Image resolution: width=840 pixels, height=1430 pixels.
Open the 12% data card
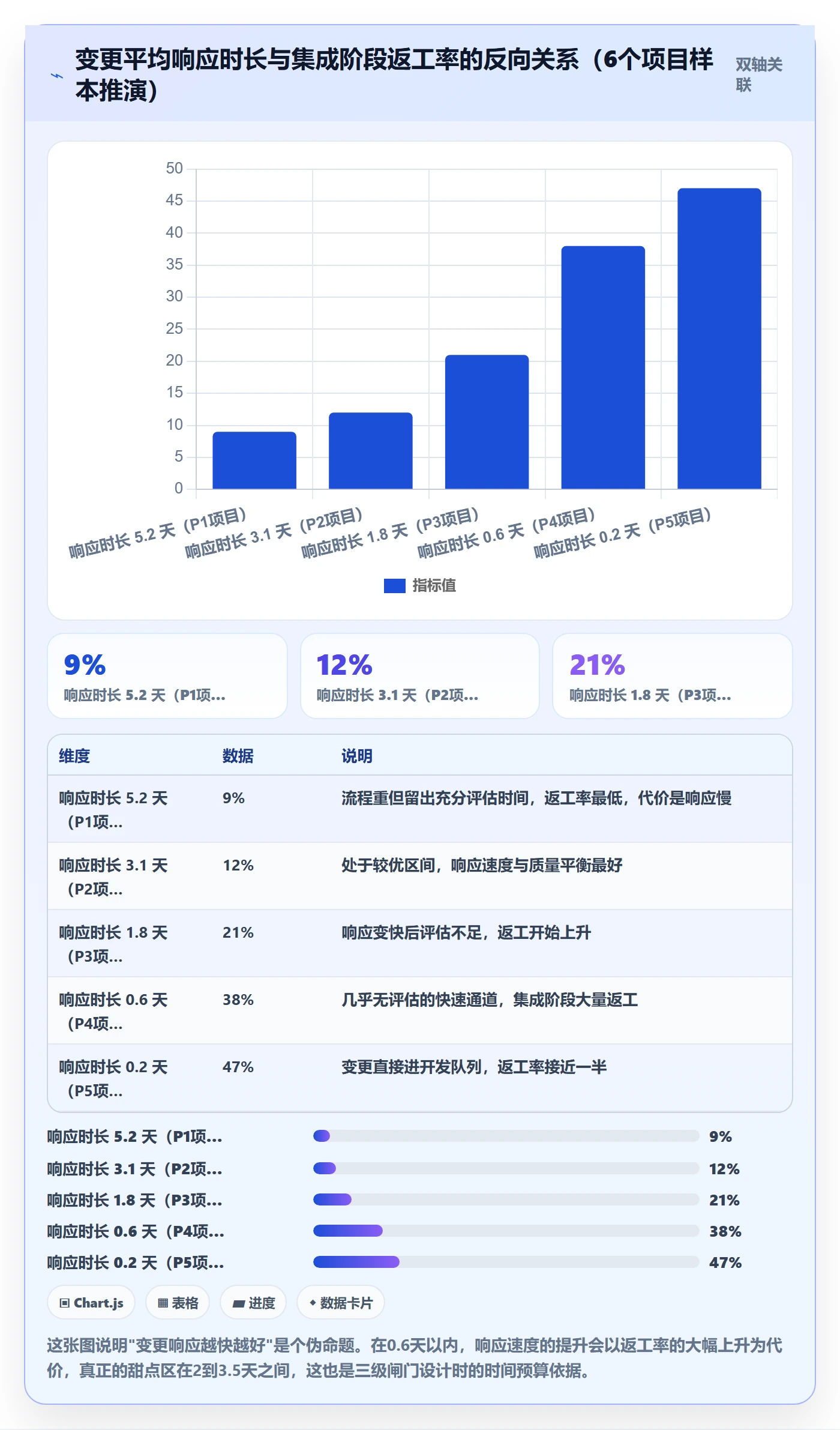point(420,676)
